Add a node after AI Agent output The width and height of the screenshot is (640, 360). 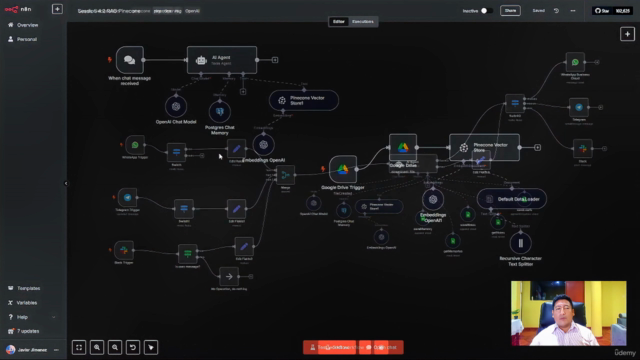[x=275, y=60]
